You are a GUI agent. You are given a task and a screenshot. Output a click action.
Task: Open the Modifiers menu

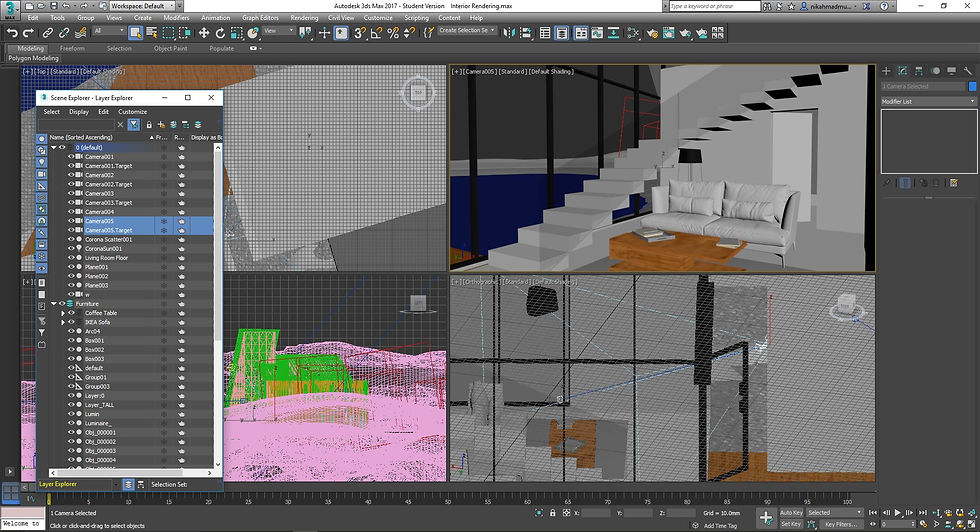point(176,18)
